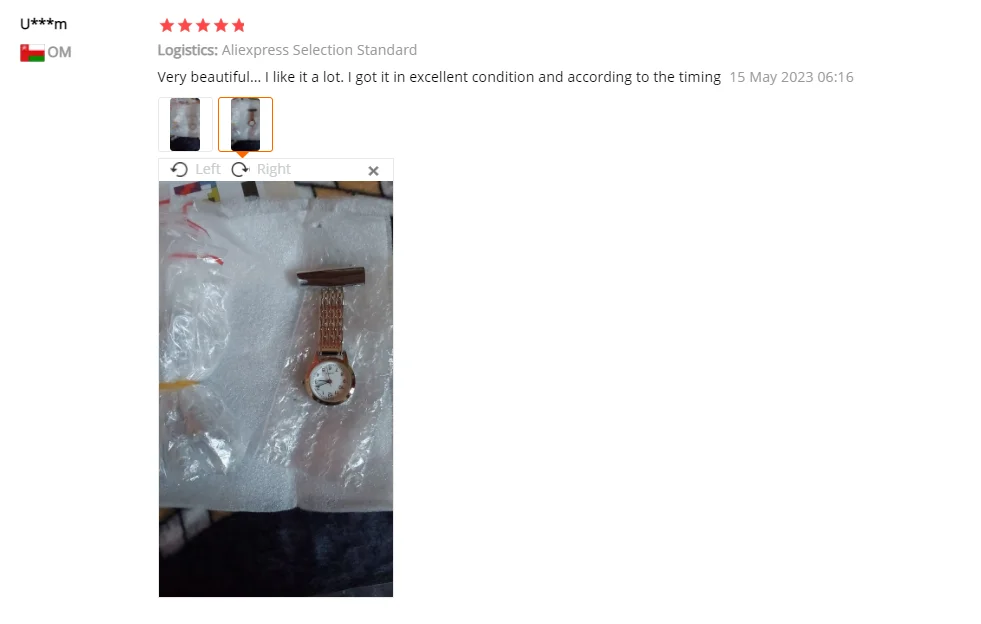Click the review date 15 May 2023

point(791,77)
